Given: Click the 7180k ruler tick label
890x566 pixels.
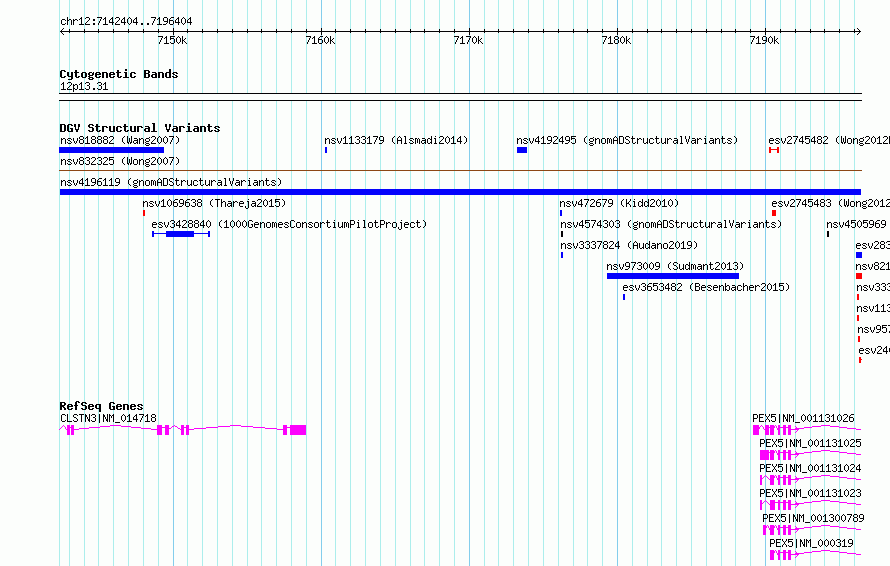Looking at the screenshot, I should [x=616, y=40].
